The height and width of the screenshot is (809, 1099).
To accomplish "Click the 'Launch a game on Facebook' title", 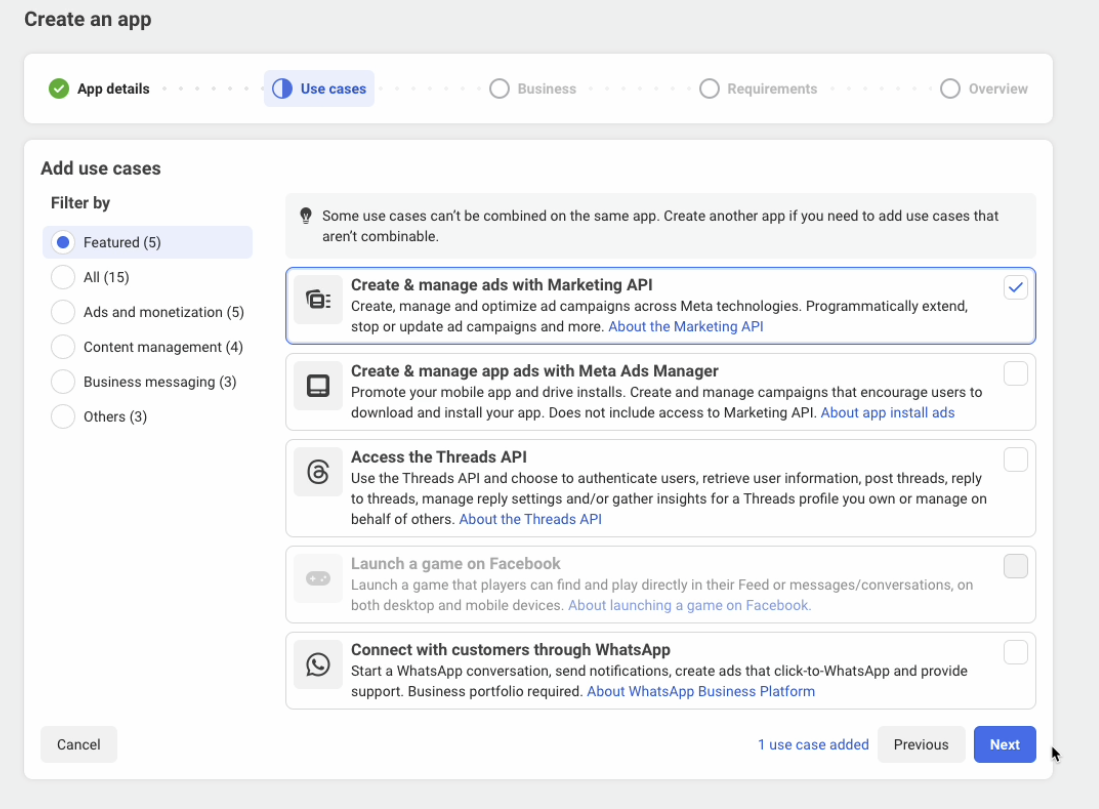I will tap(456, 564).
